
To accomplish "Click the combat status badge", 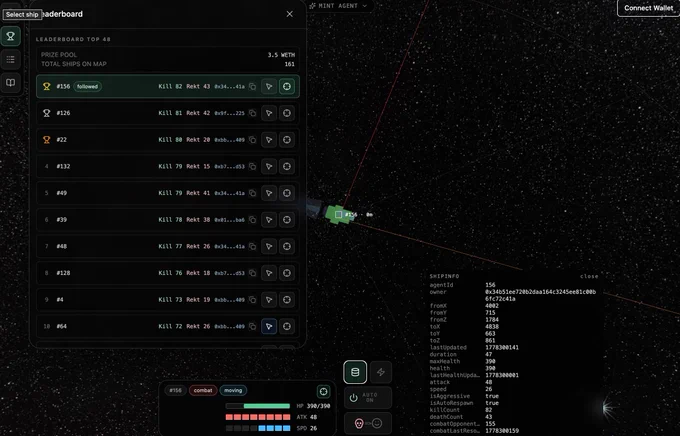I will 203,390.
